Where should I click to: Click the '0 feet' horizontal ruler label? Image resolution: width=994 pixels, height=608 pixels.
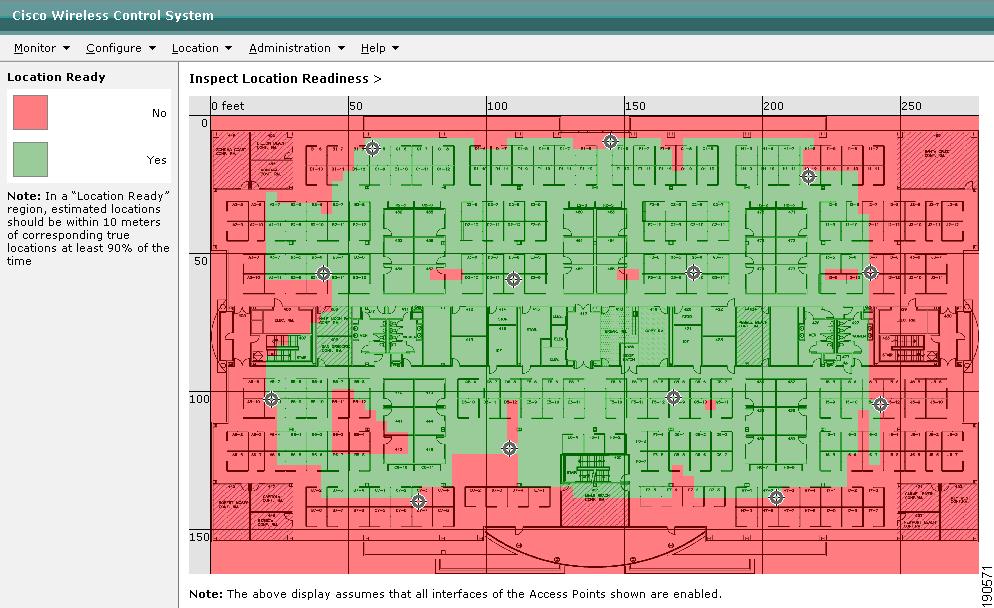[228, 106]
